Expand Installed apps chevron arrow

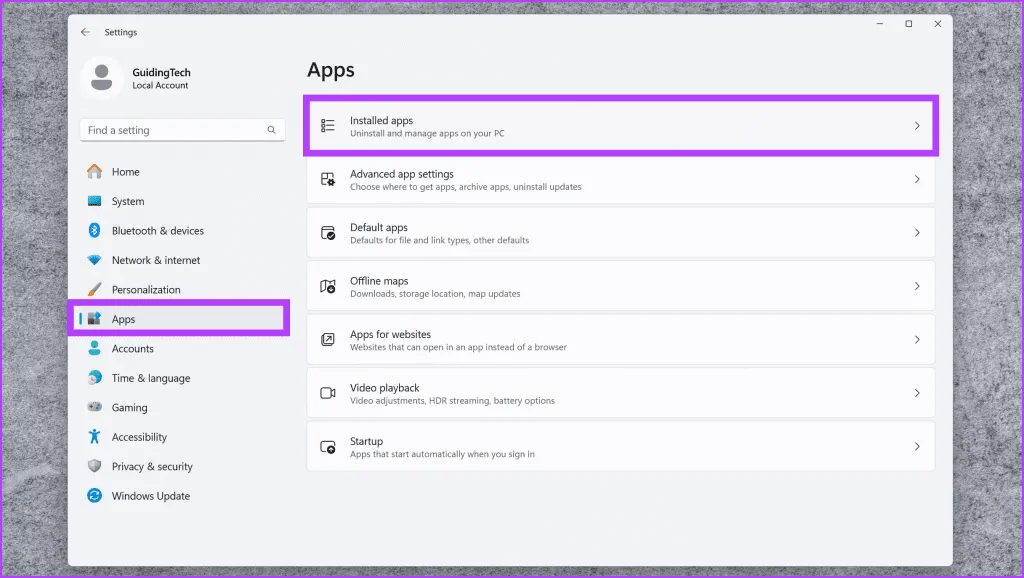tap(917, 126)
